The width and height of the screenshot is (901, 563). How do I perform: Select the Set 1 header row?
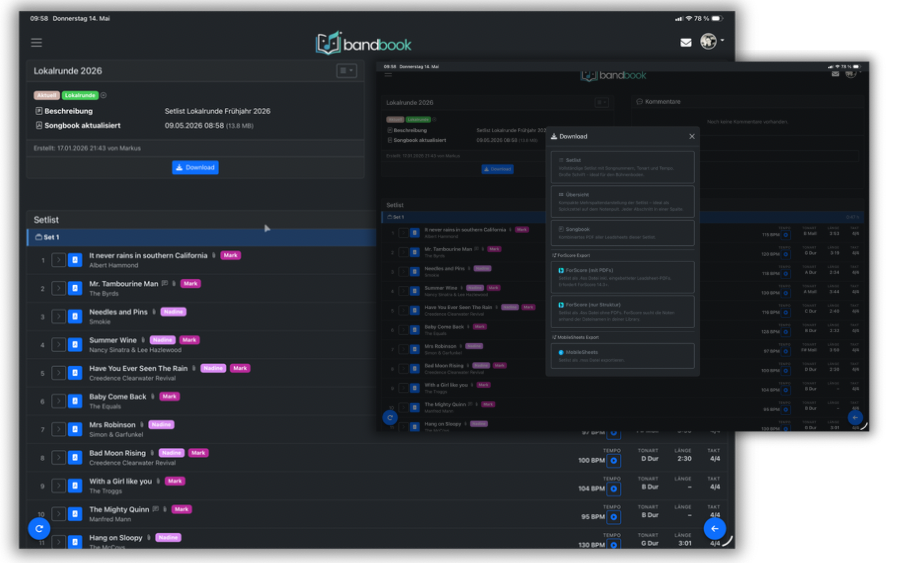coord(201,237)
